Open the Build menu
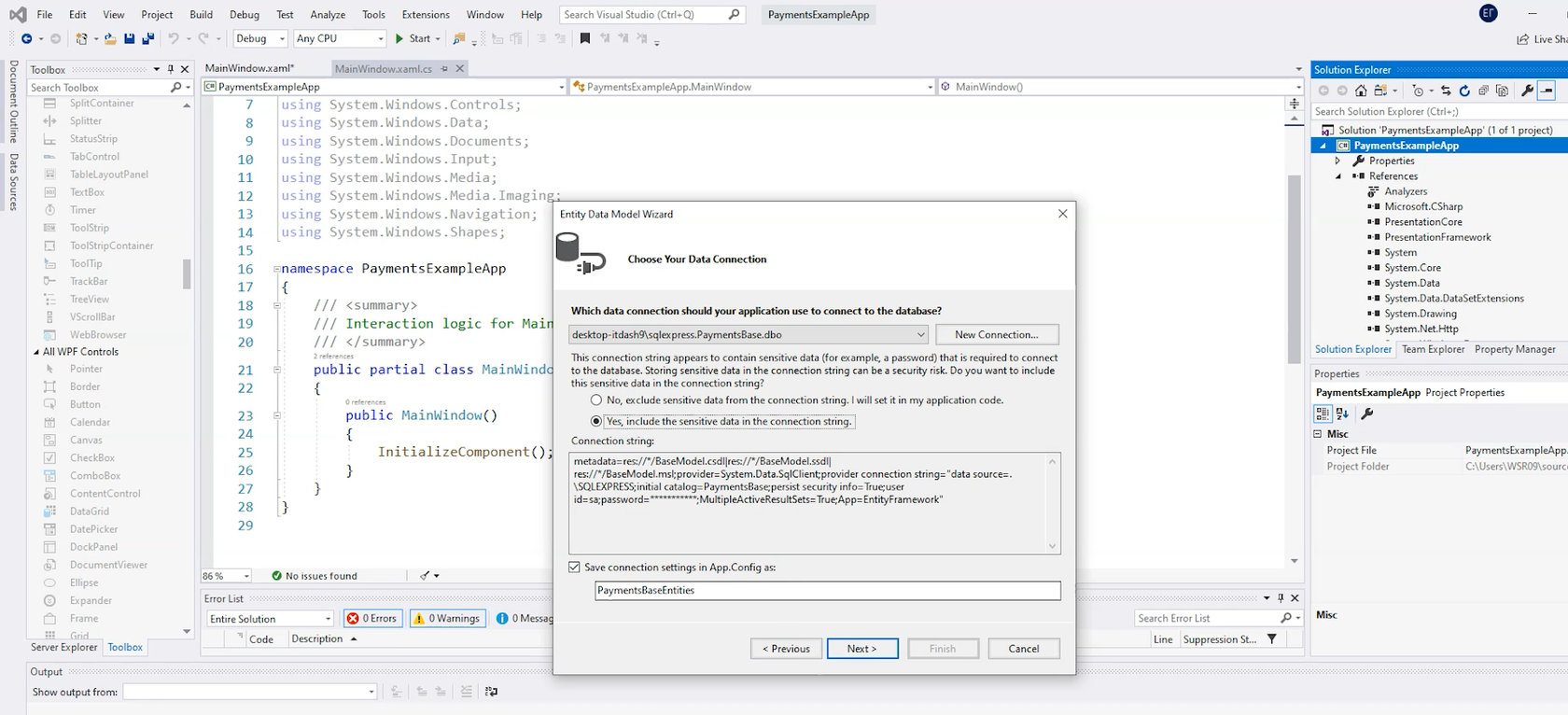 [x=201, y=14]
